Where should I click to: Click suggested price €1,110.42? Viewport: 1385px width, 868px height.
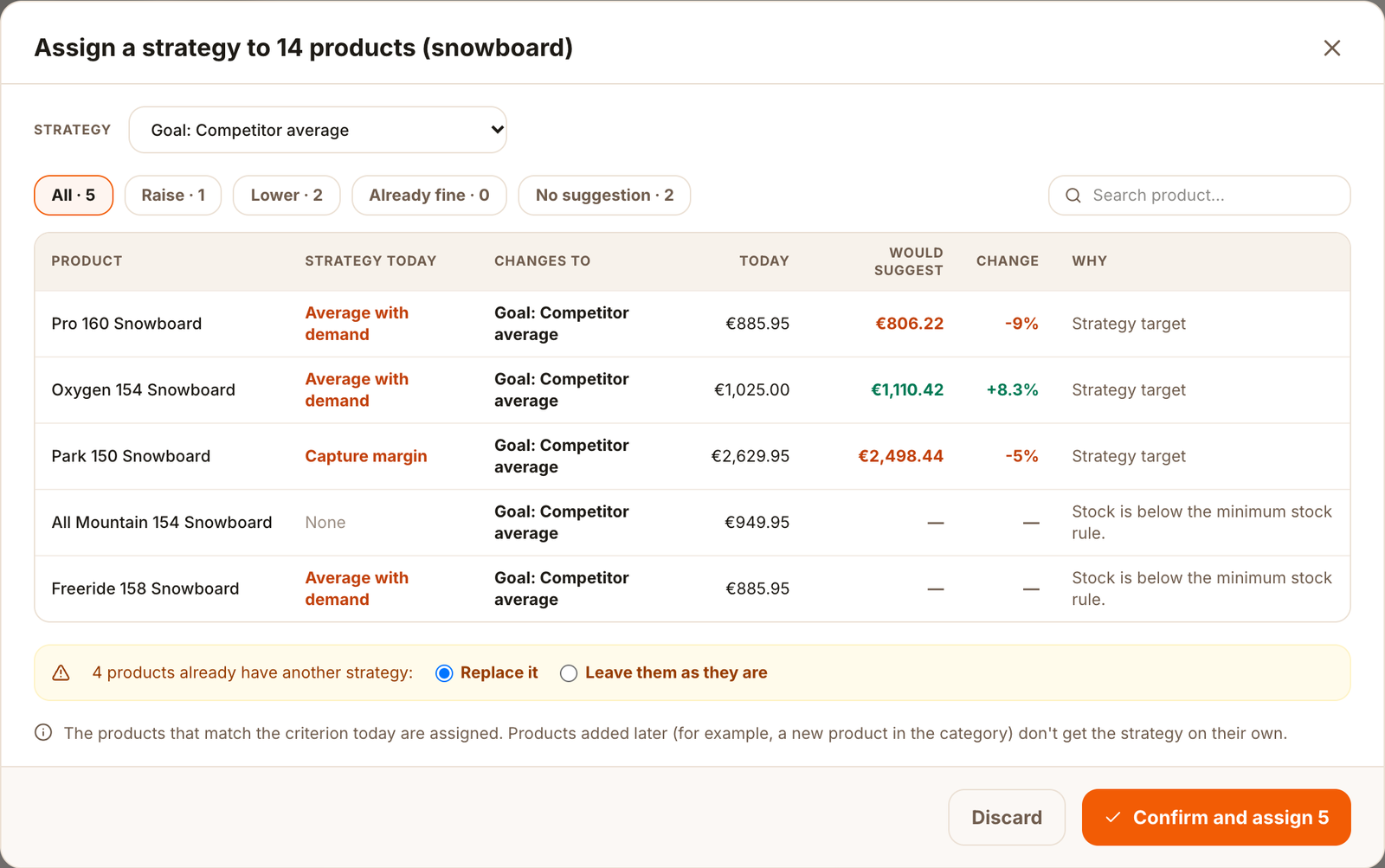coord(907,390)
